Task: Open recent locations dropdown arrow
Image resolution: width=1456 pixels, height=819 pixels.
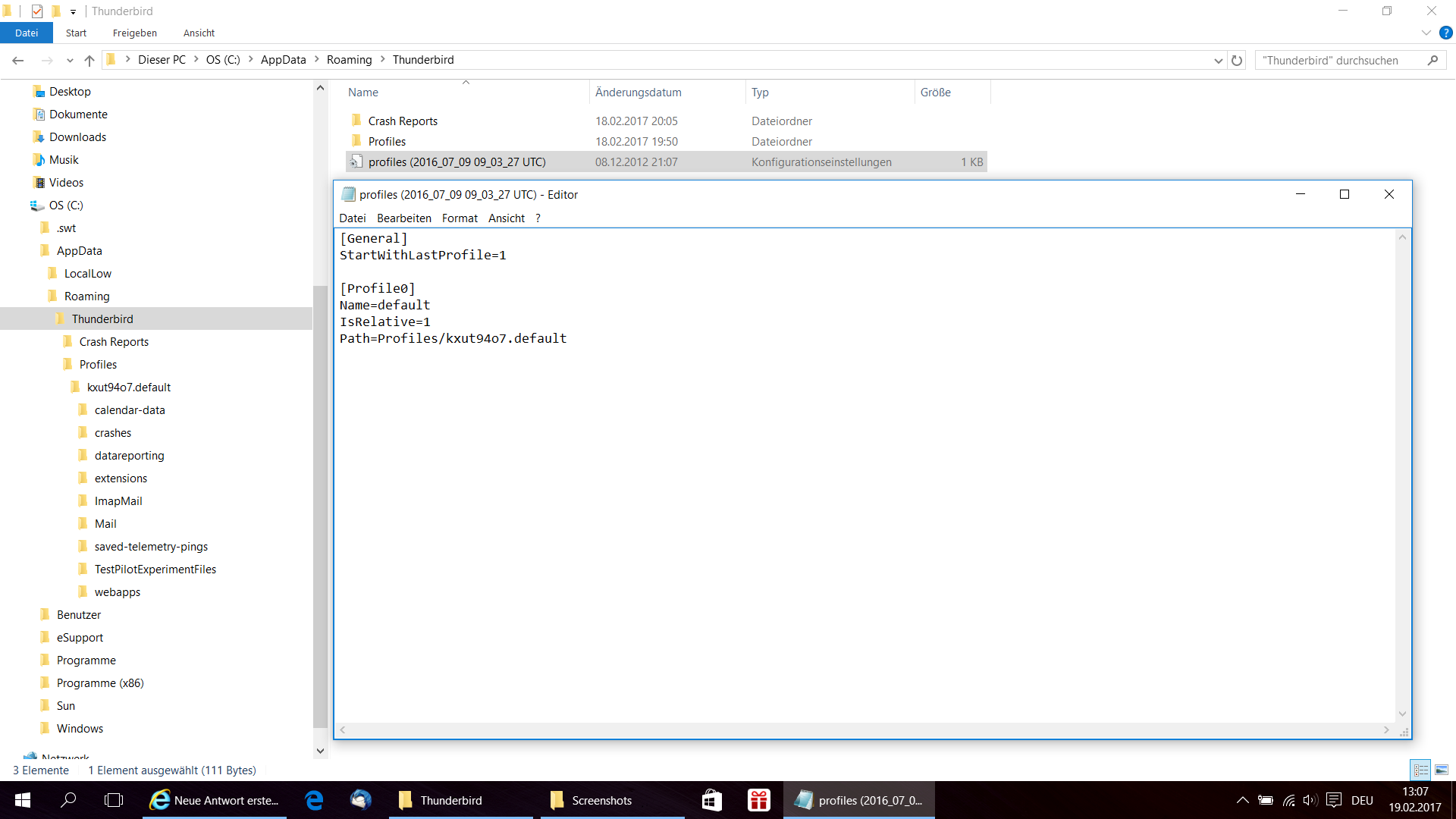Action: tap(70, 60)
